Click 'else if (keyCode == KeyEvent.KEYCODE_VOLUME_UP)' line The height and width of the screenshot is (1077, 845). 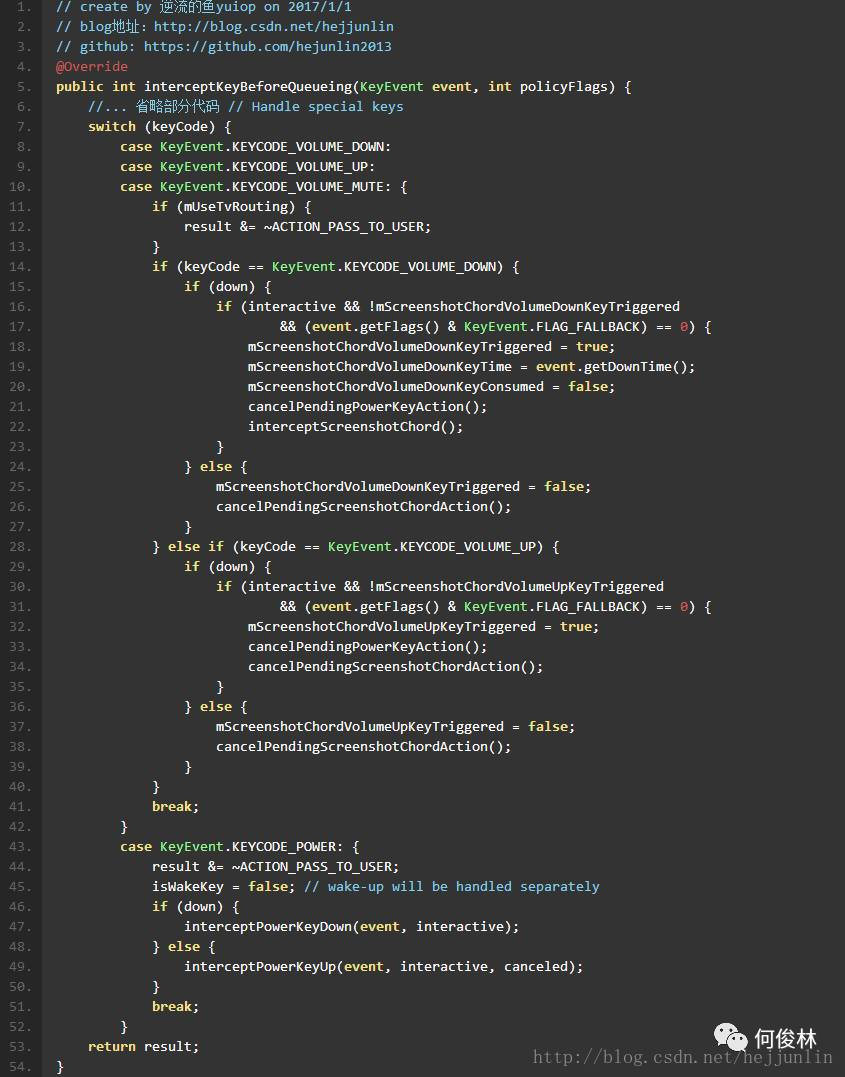click(x=355, y=547)
